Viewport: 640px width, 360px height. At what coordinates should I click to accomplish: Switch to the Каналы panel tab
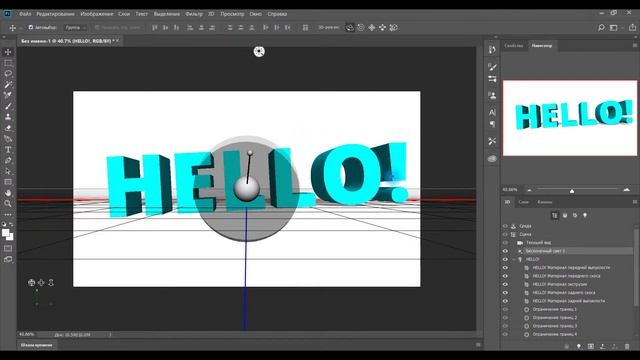click(x=544, y=202)
